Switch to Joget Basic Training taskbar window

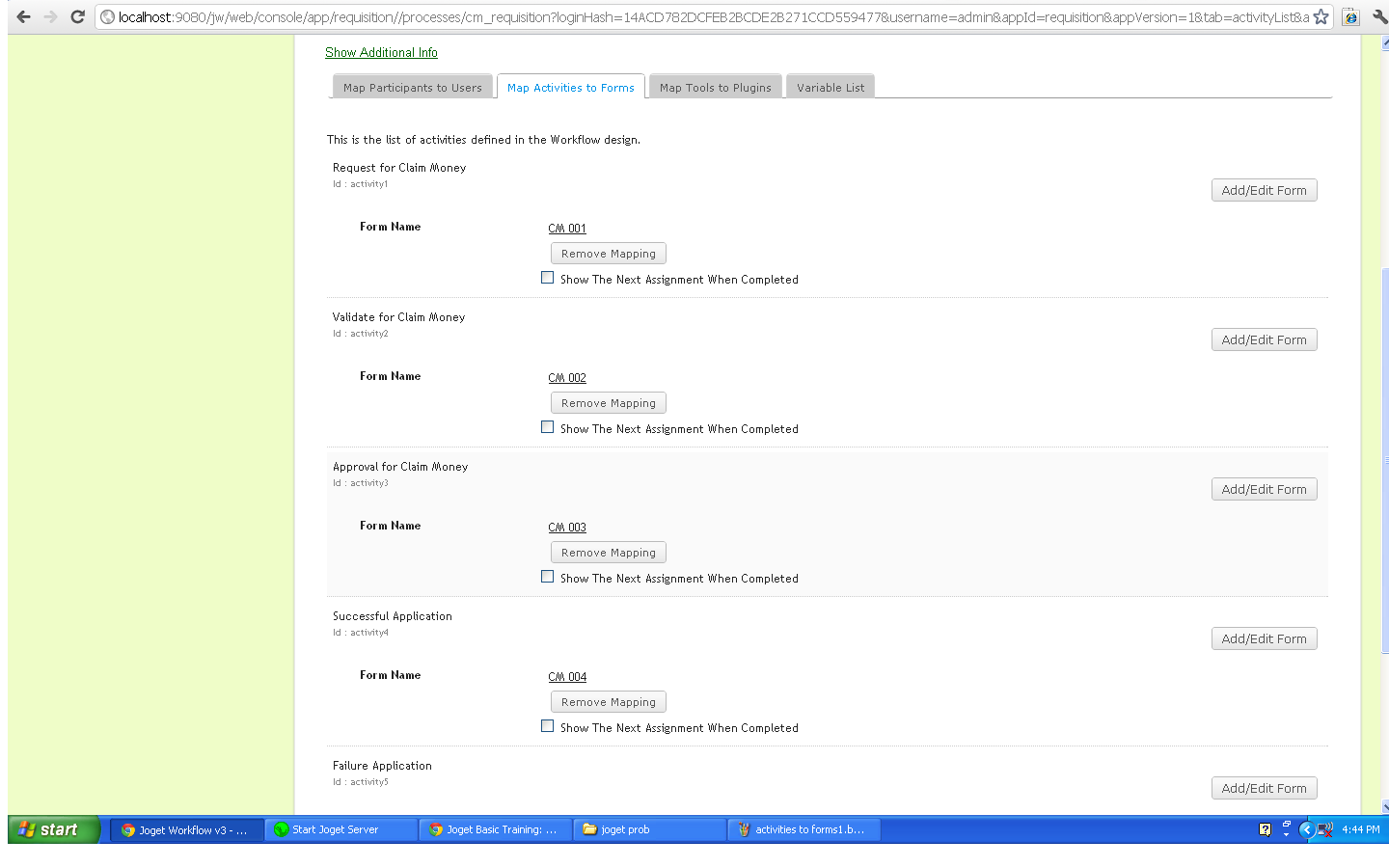click(495, 829)
